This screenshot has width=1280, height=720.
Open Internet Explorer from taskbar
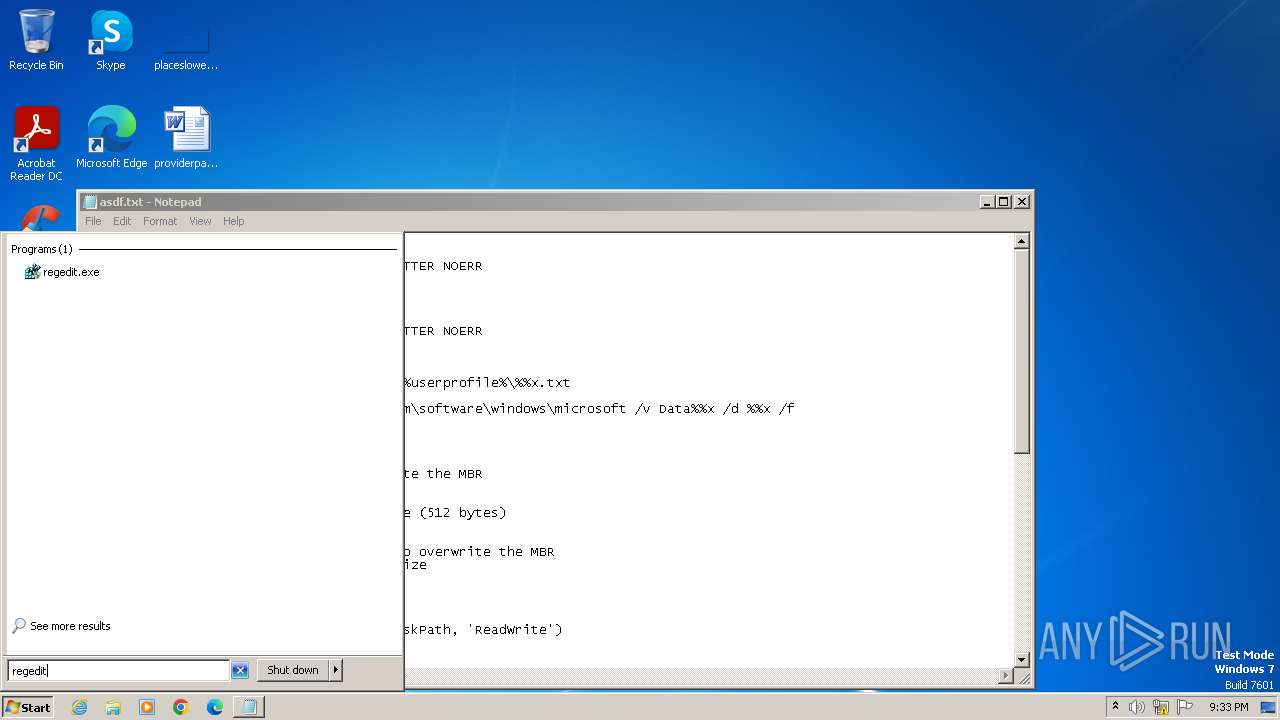pos(80,707)
